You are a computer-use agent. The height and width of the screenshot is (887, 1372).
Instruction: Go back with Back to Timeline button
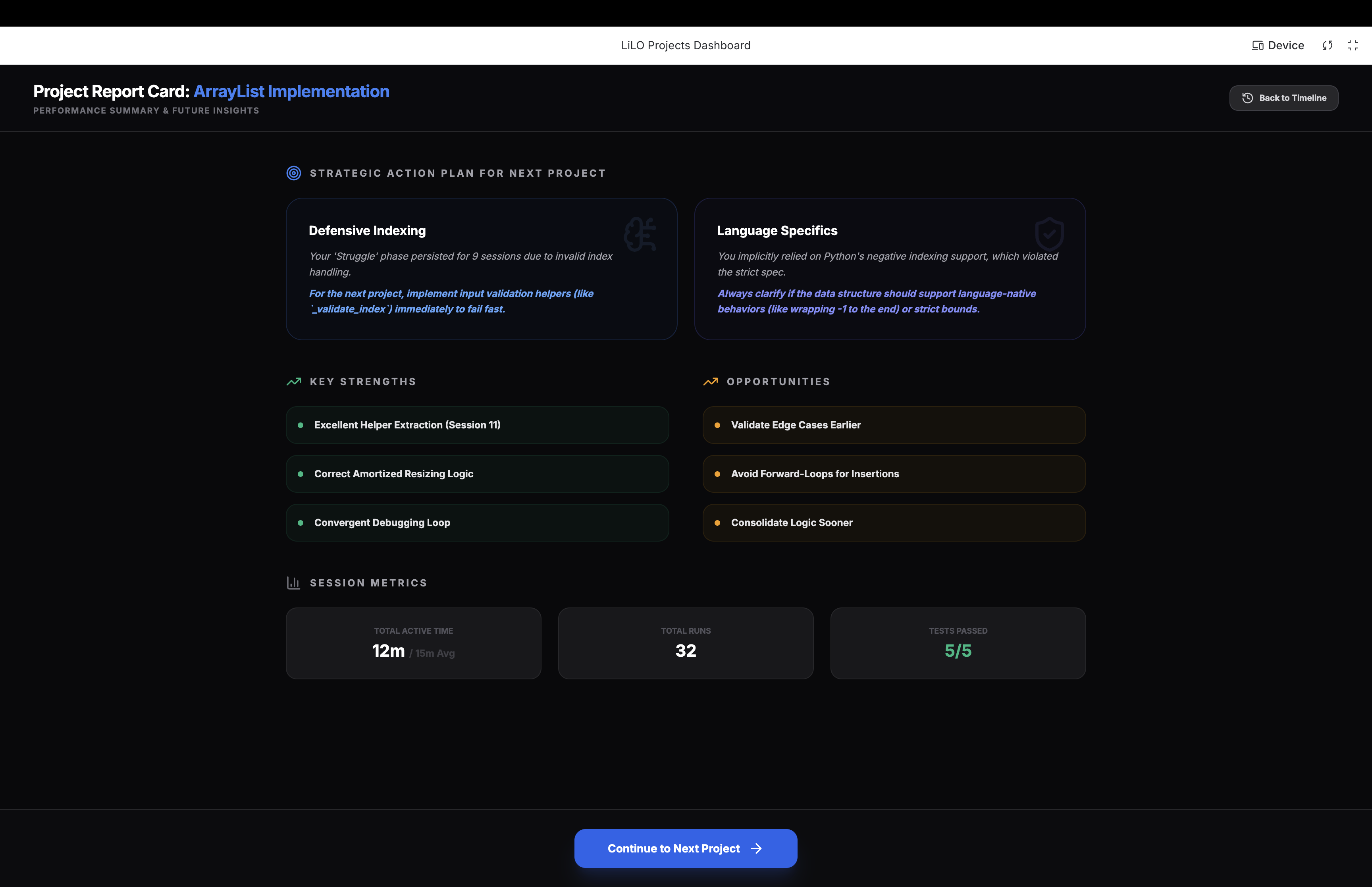1283,98
